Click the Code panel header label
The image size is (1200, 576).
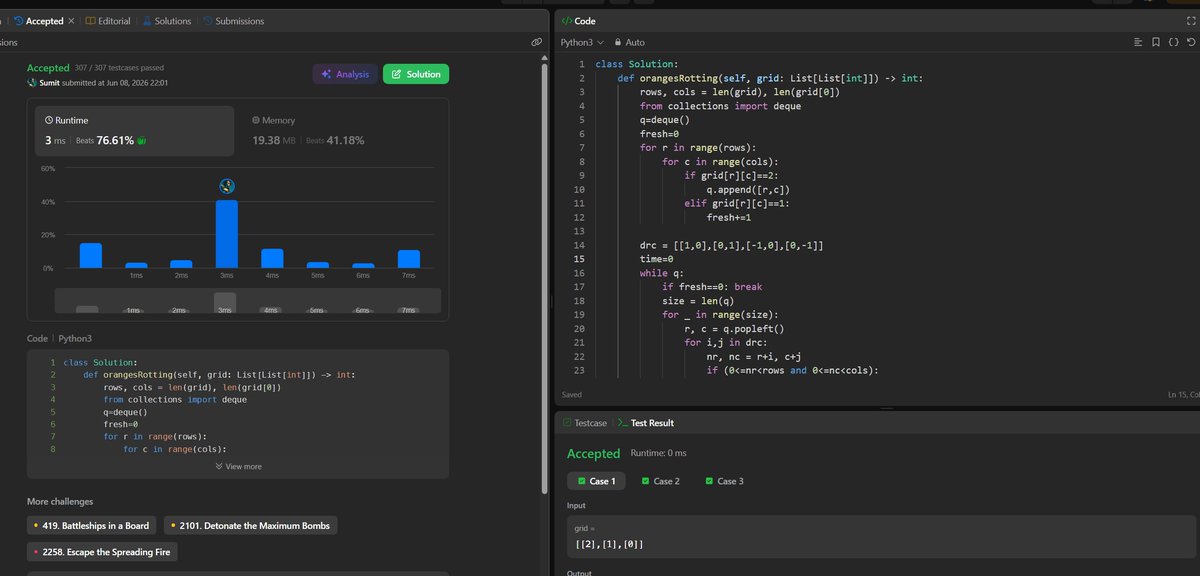pos(578,21)
